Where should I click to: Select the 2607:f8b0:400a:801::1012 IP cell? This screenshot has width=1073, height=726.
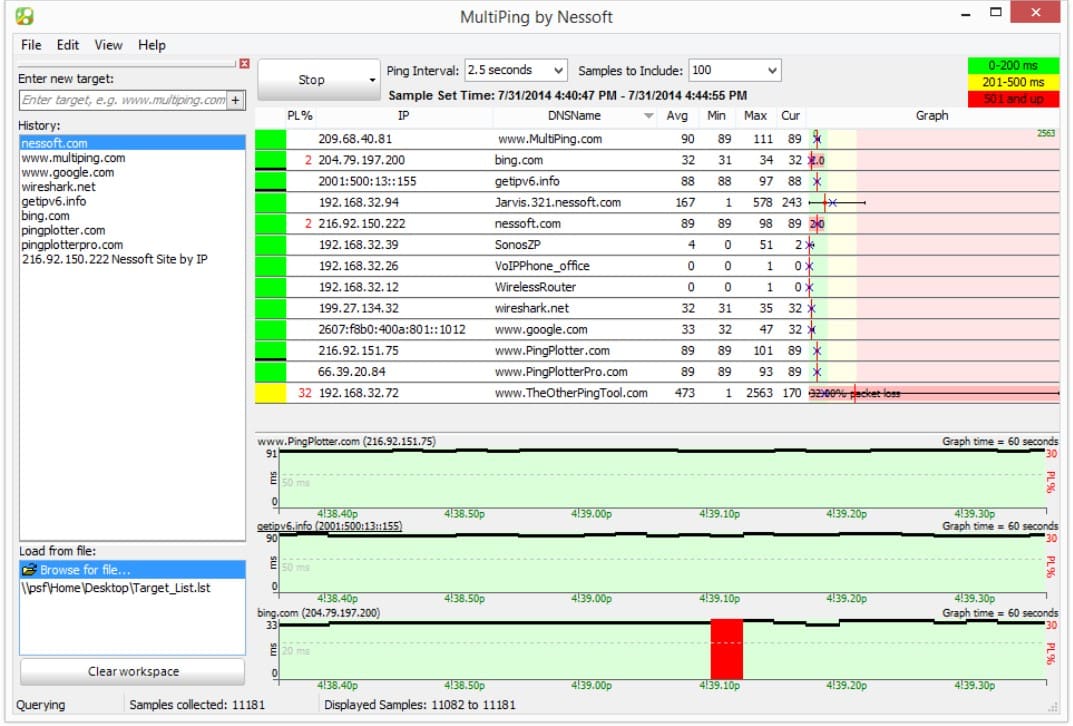pyautogui.click(x=391, y=330)
